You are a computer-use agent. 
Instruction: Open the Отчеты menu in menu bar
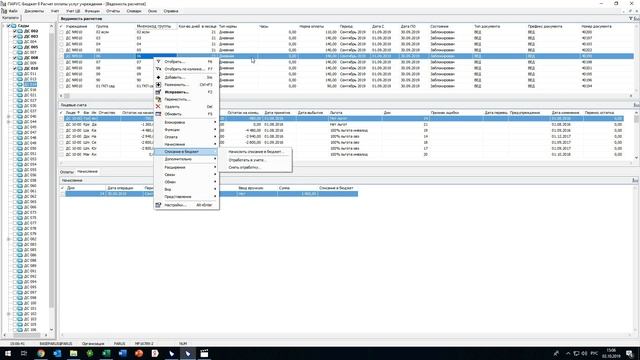113,11
